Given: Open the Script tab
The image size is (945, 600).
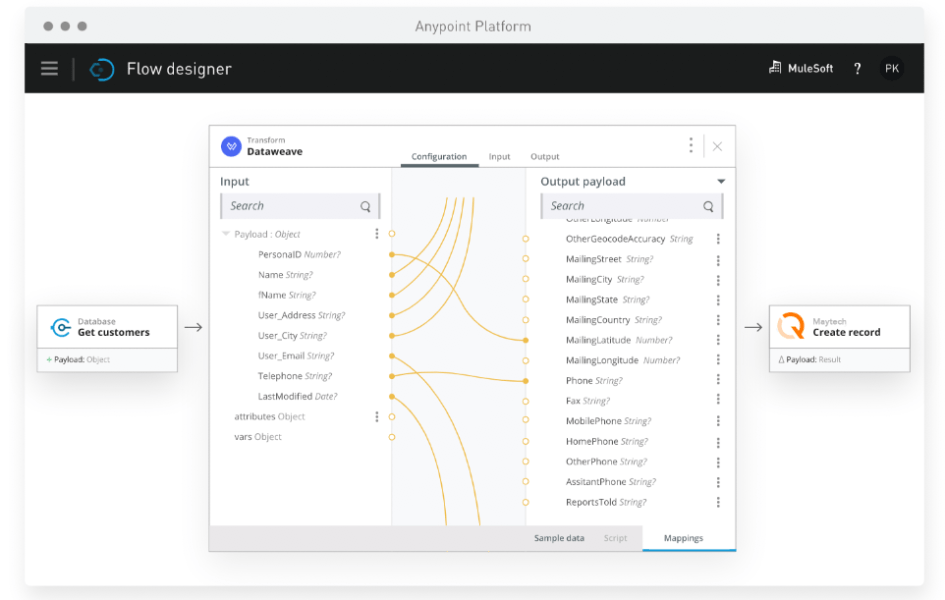Looking at the screenshot, I should click(615, 538).
